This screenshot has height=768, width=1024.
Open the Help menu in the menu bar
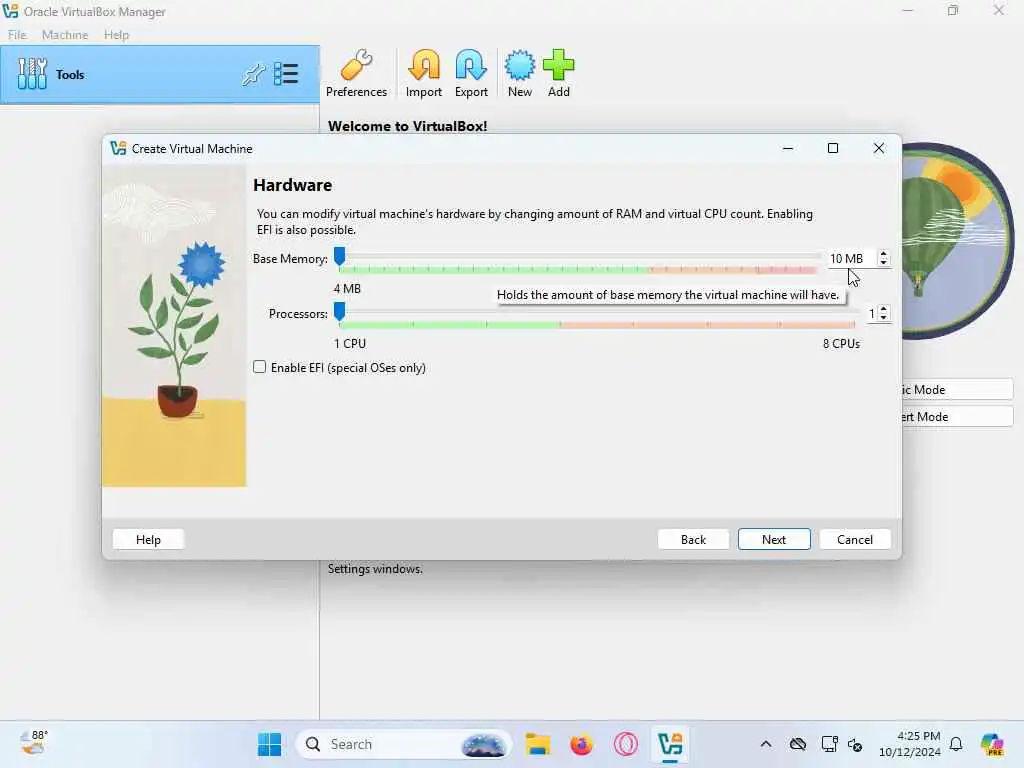point(116,35)
